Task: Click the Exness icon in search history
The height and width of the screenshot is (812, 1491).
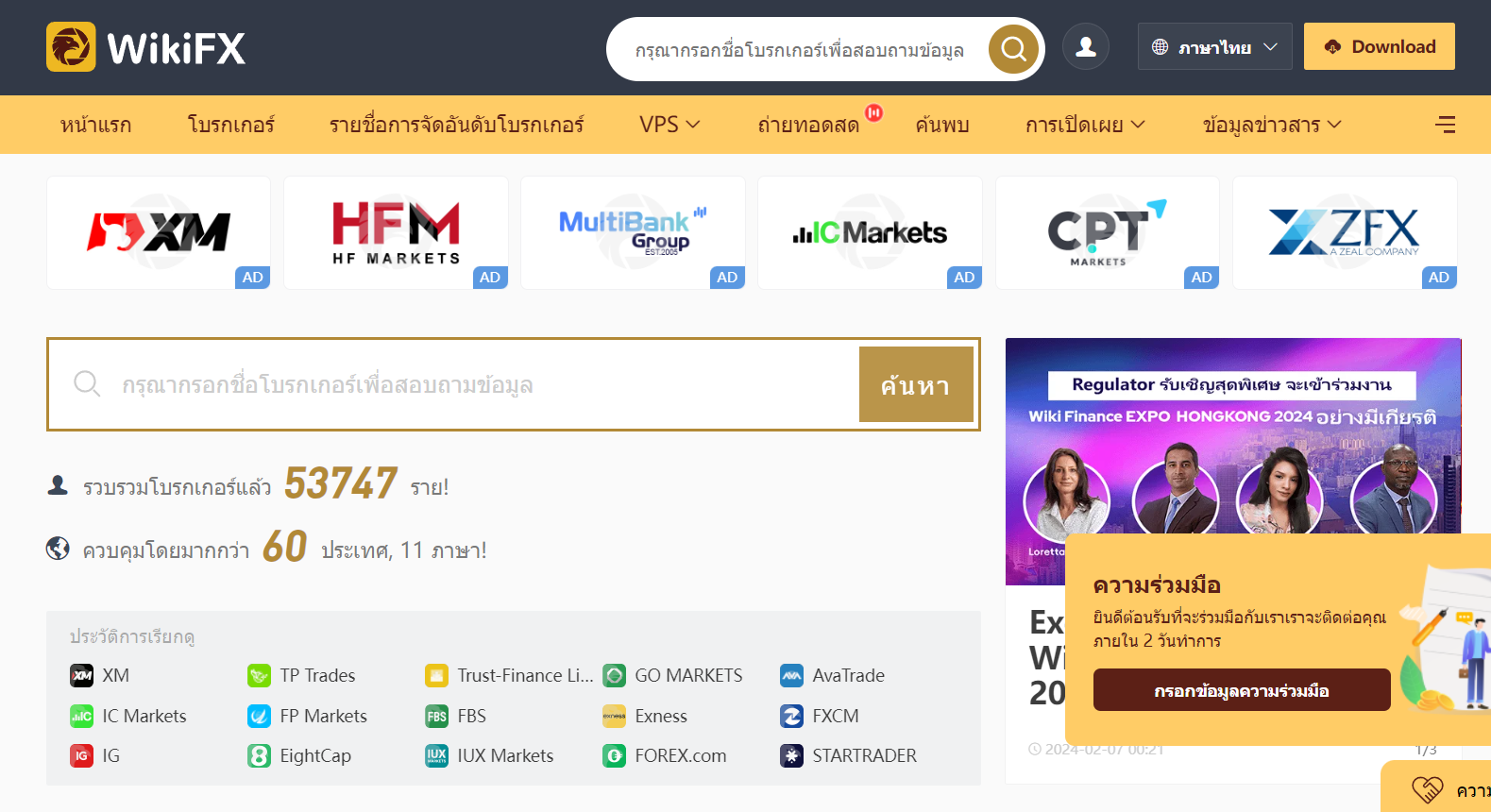Action: pyautogui.click(x=614, y=716)
